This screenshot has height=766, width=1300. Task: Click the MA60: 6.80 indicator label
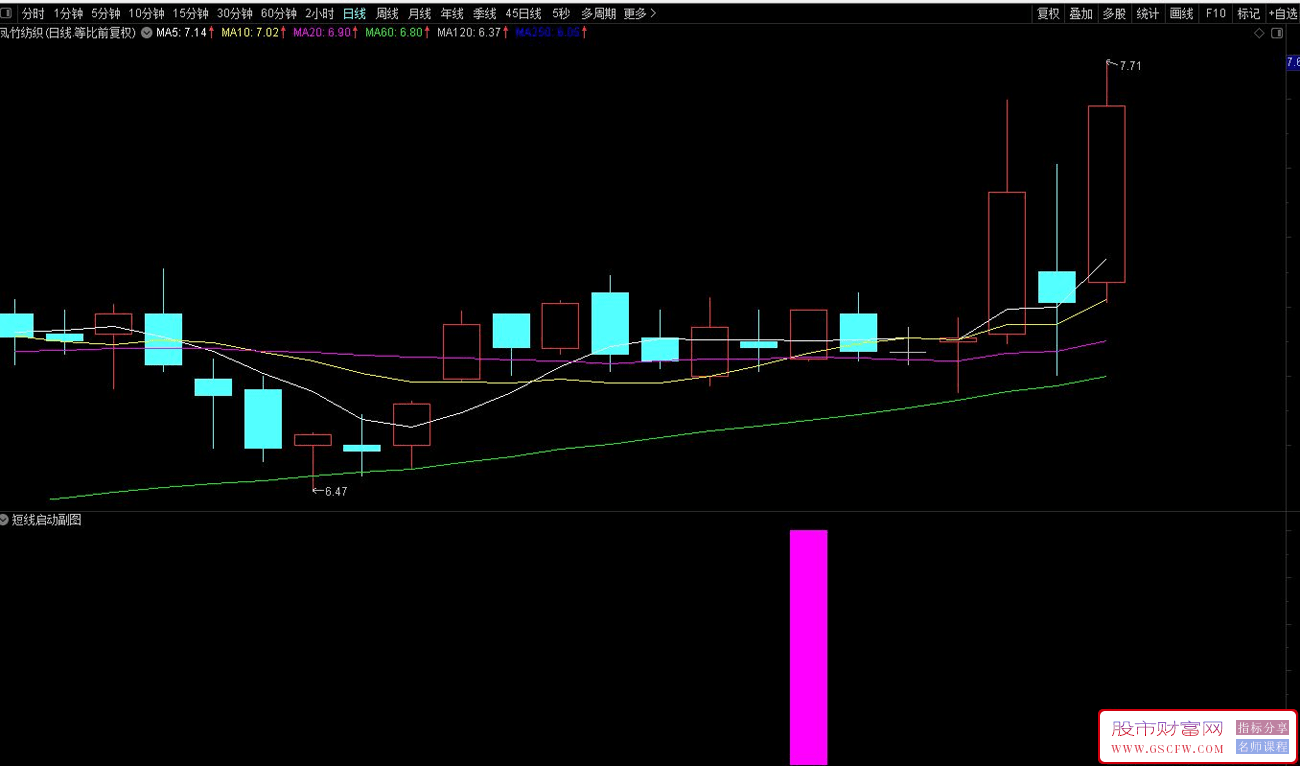tap(397, 33)
